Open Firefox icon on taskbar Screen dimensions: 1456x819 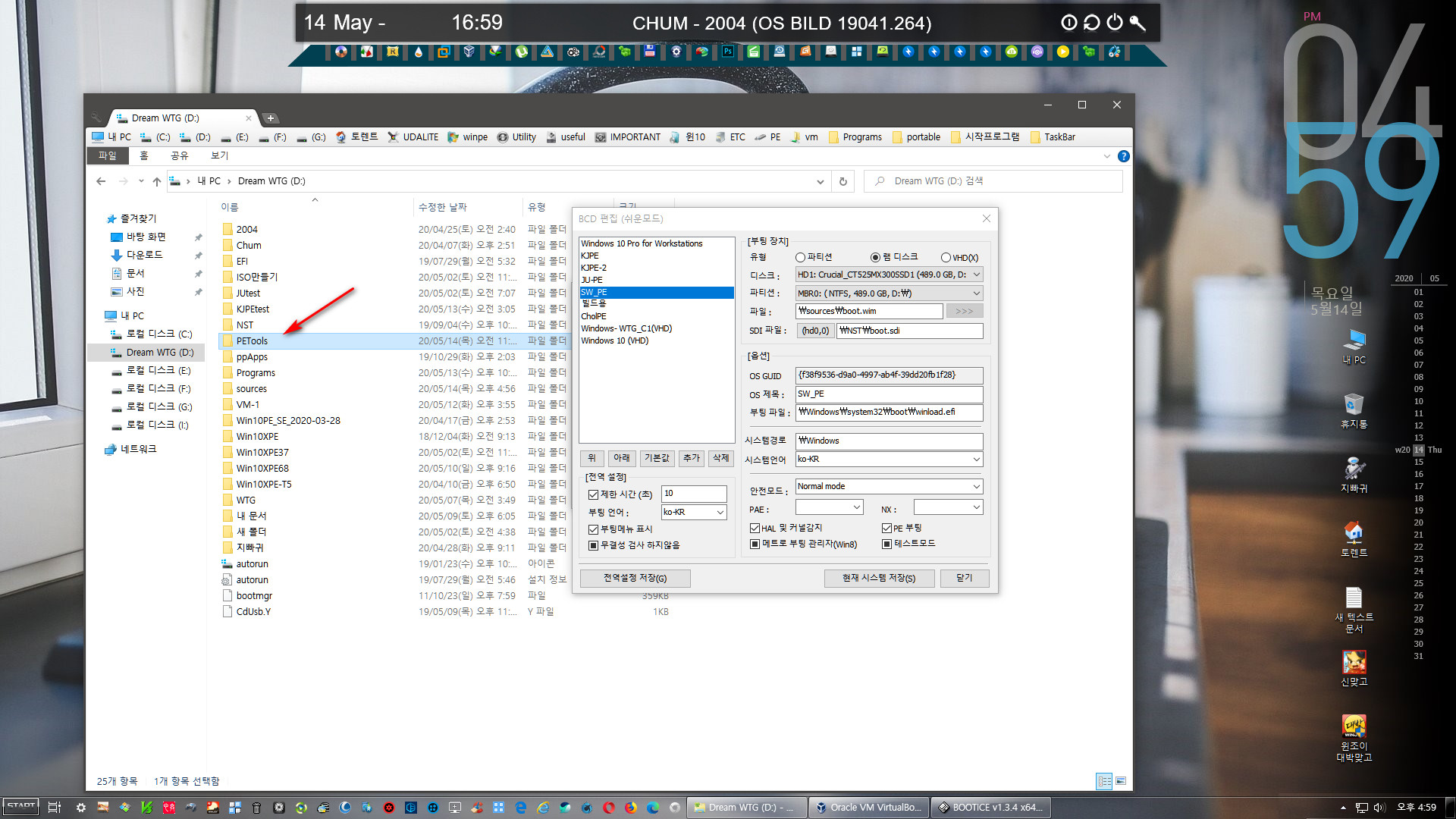coord(630,808)
